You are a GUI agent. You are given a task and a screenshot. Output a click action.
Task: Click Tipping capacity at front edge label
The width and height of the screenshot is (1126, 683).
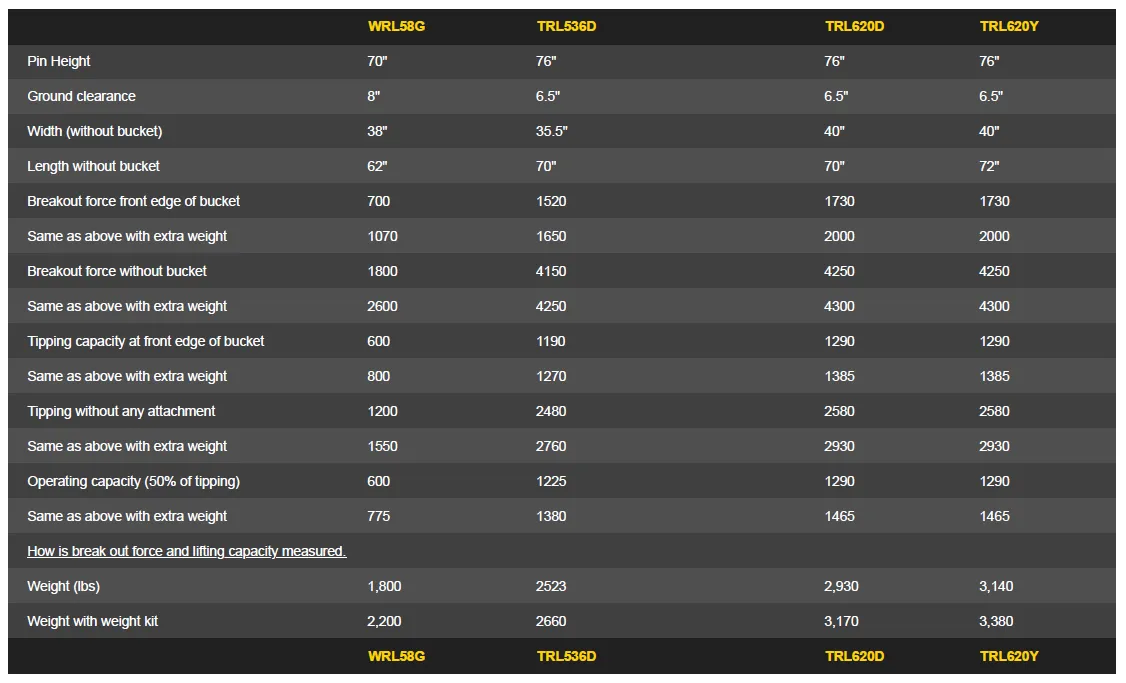pyautogui.click(x=146, y=342)
